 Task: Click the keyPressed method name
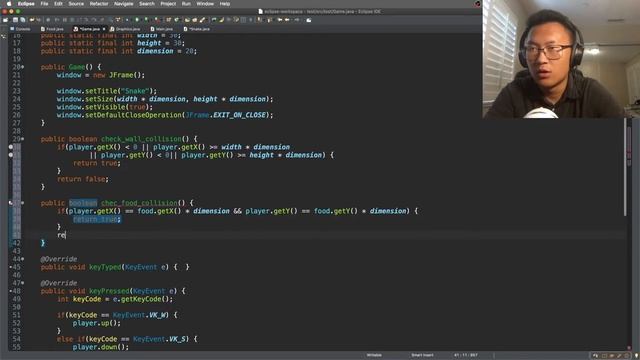[x=109, y=291]
